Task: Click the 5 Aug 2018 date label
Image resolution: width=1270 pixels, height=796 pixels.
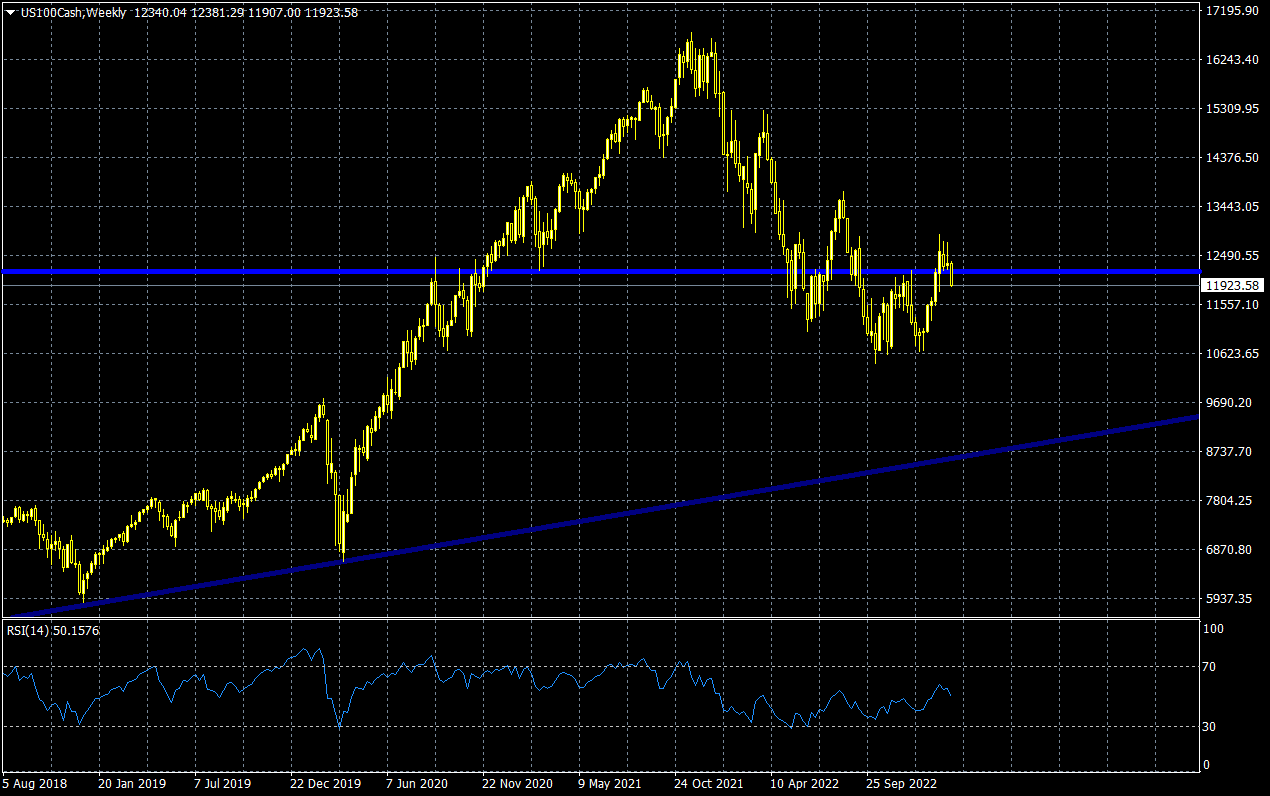Action: tap(35, 784)
